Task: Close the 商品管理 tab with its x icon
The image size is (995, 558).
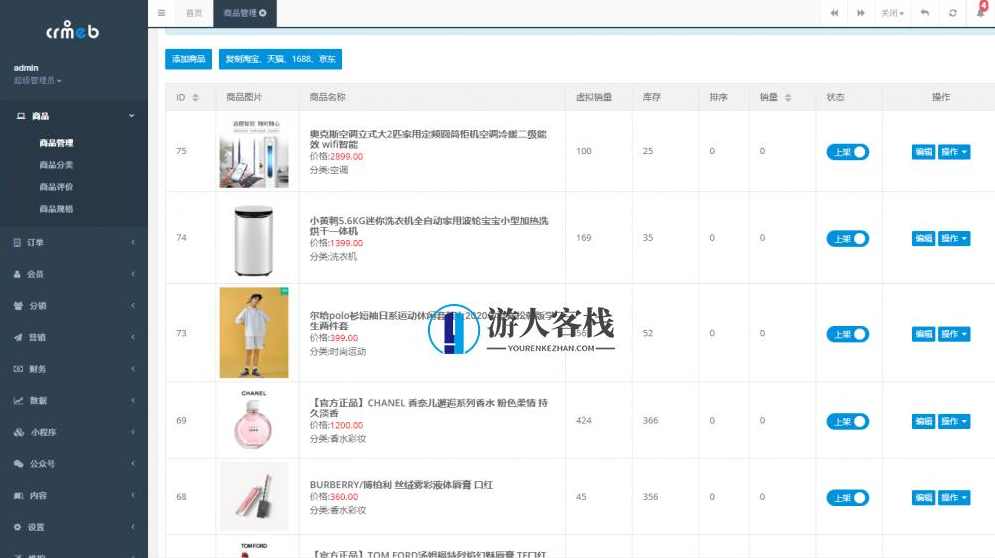Action: click(x=263, y=13)
